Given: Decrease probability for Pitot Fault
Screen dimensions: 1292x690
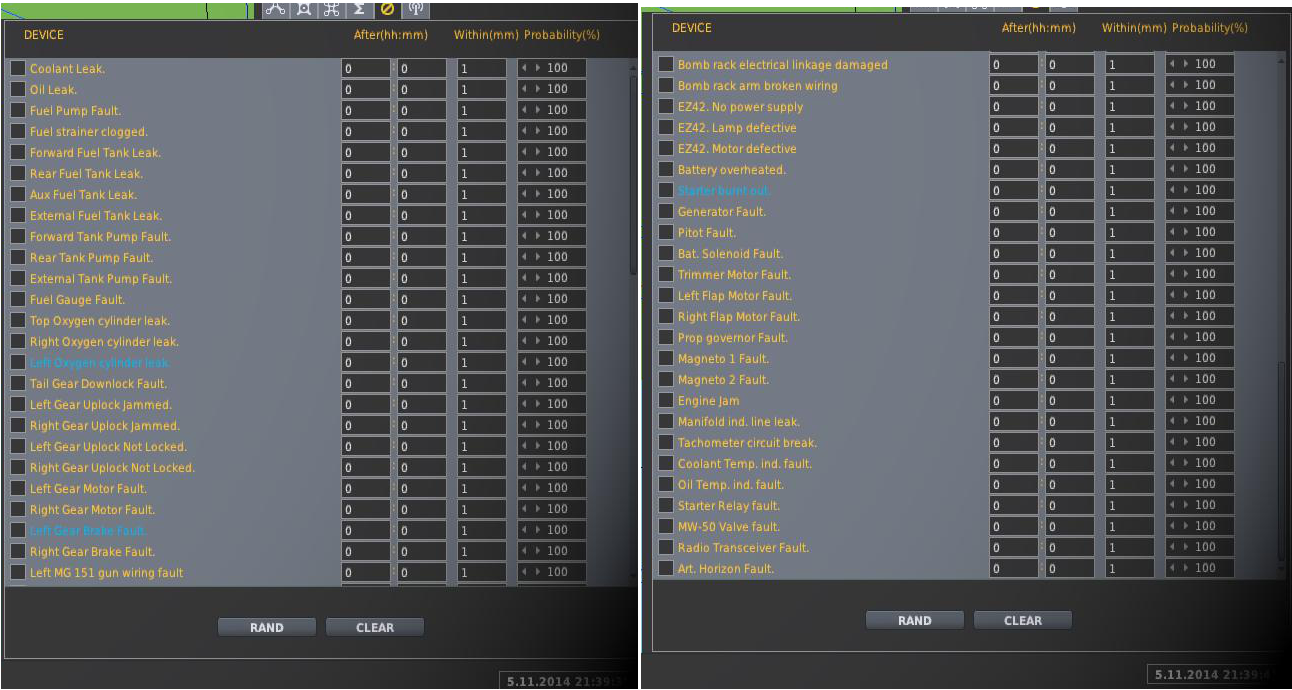Looking at the screenshot, I should click(x=1174, y=232).
